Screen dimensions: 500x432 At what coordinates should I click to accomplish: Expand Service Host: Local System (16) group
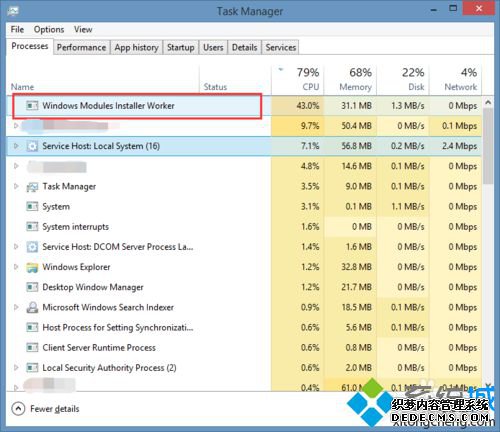pyautogui.click(x=16, y=146)
